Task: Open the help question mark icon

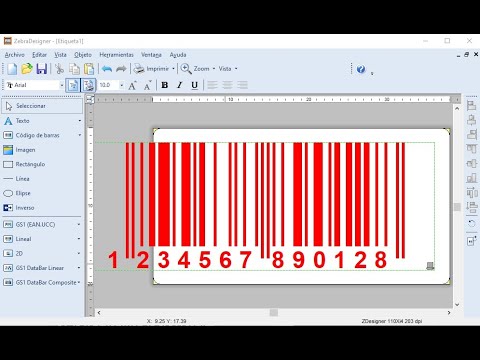Action: (x=361, y=69)
